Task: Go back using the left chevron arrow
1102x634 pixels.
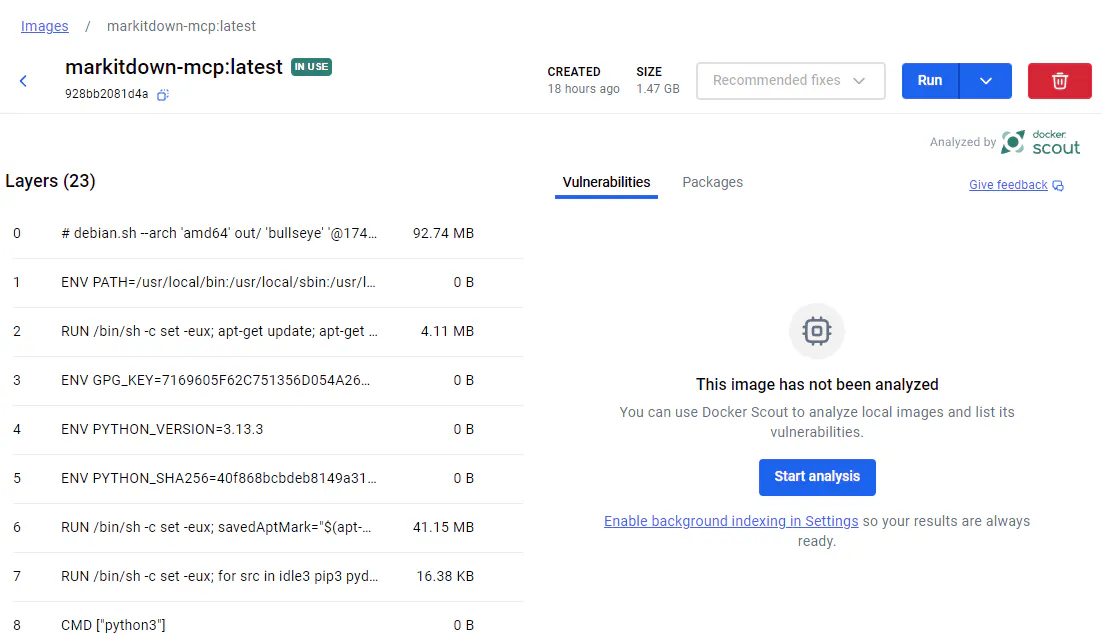Action: click(23, 81)
